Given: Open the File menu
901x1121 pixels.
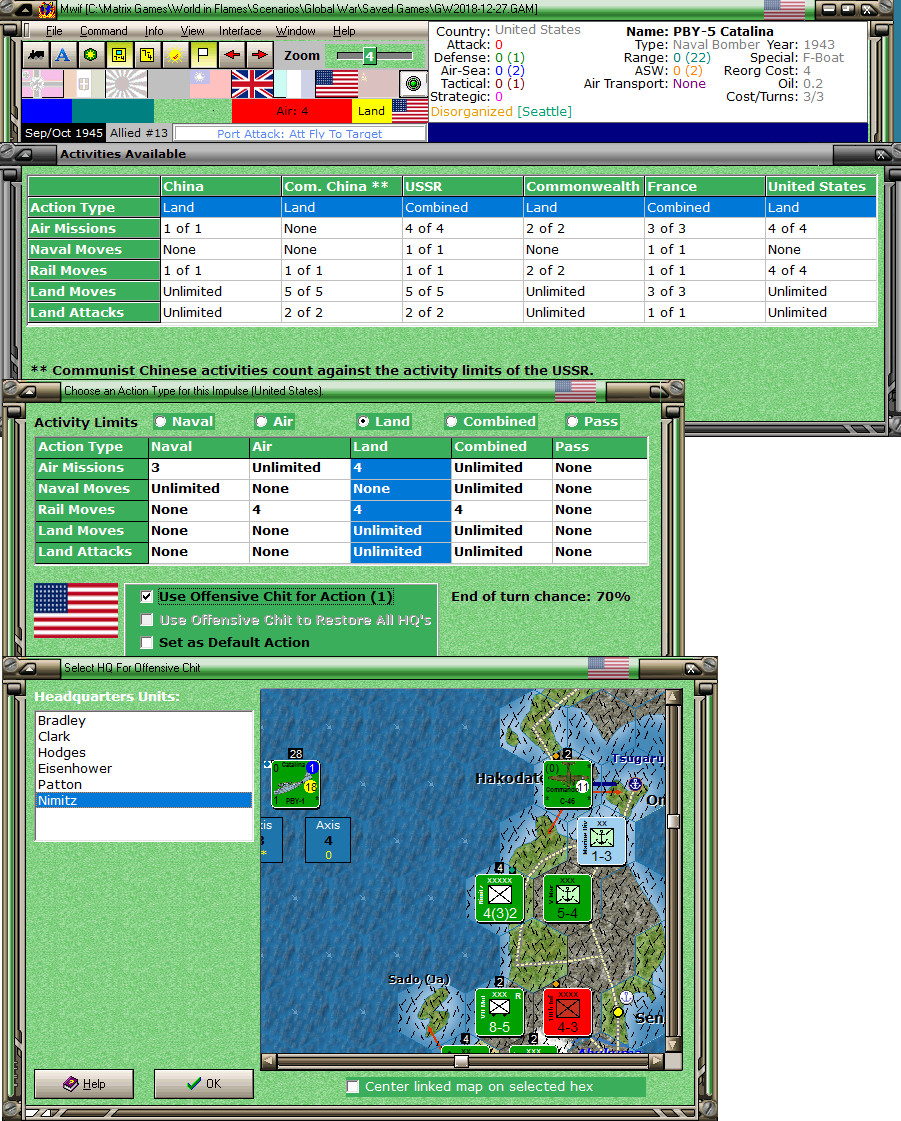Looking at the screenshot, I should (x=54, y=31).
